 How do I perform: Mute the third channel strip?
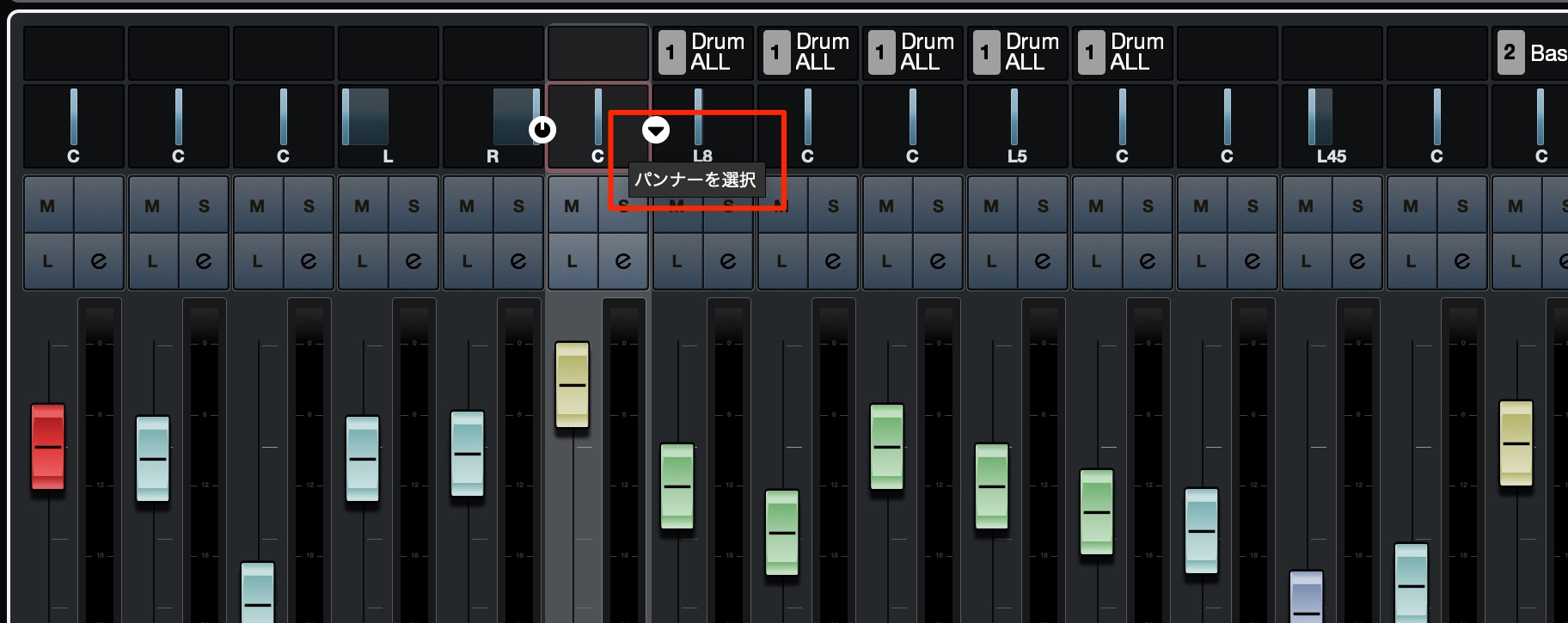[258, 205]
